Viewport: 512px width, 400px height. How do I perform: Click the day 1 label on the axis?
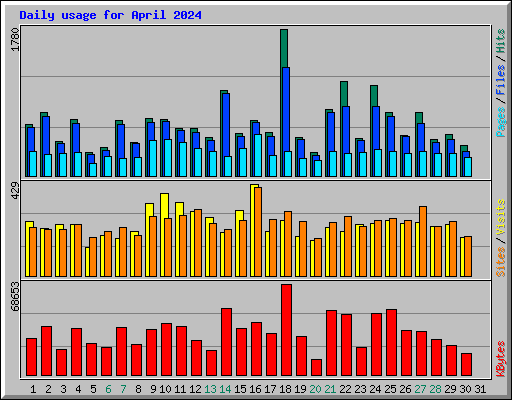point(33,389)
